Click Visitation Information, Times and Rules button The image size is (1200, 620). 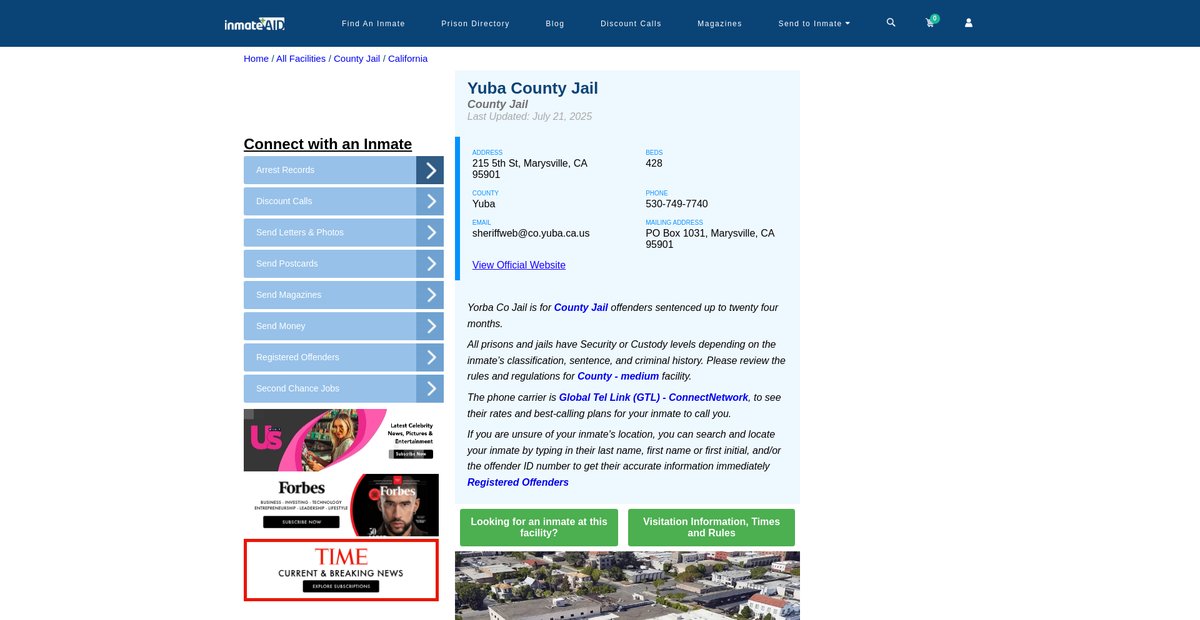click(x=711, y=527)
